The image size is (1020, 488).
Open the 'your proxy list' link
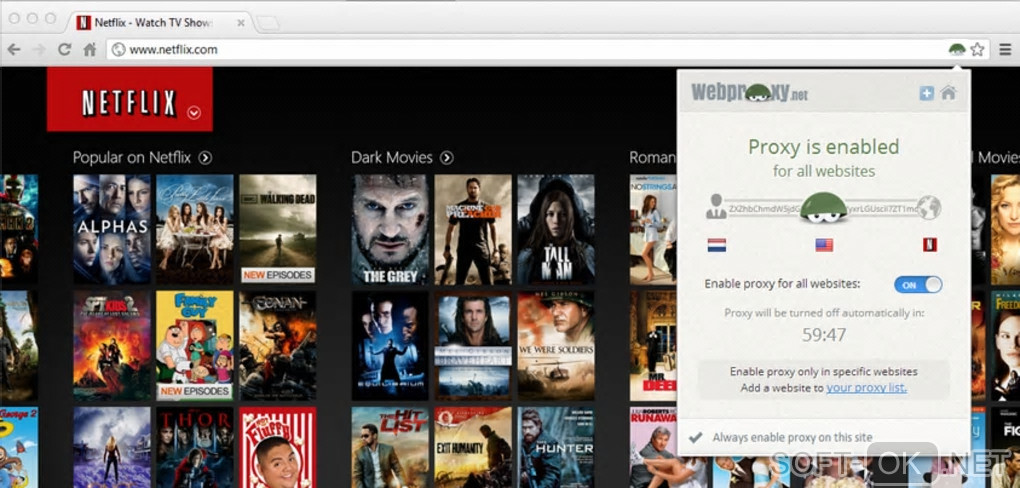pyautogui.click(x=866, y=388)
